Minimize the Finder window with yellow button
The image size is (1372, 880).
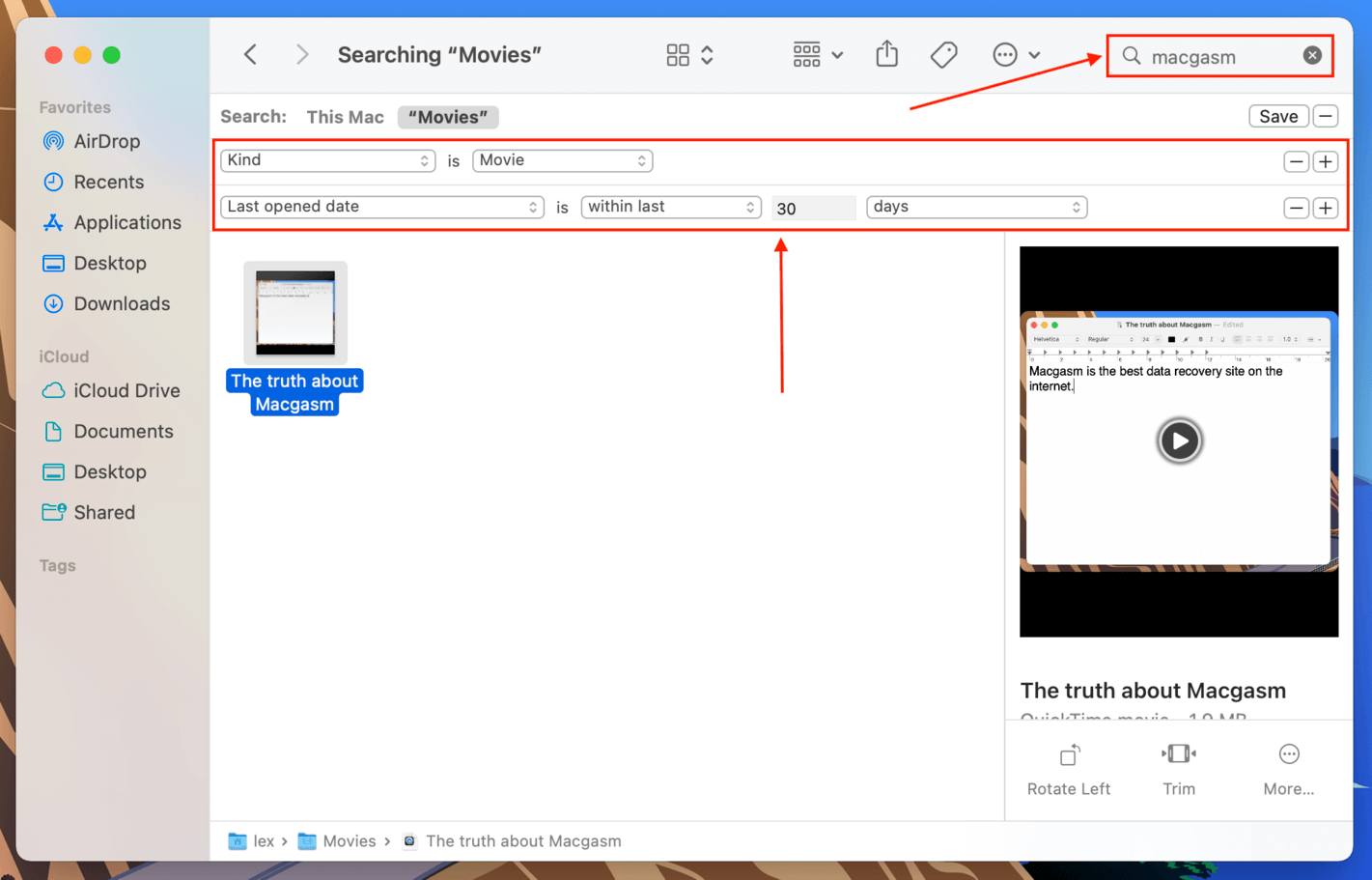tap(83, 55)
